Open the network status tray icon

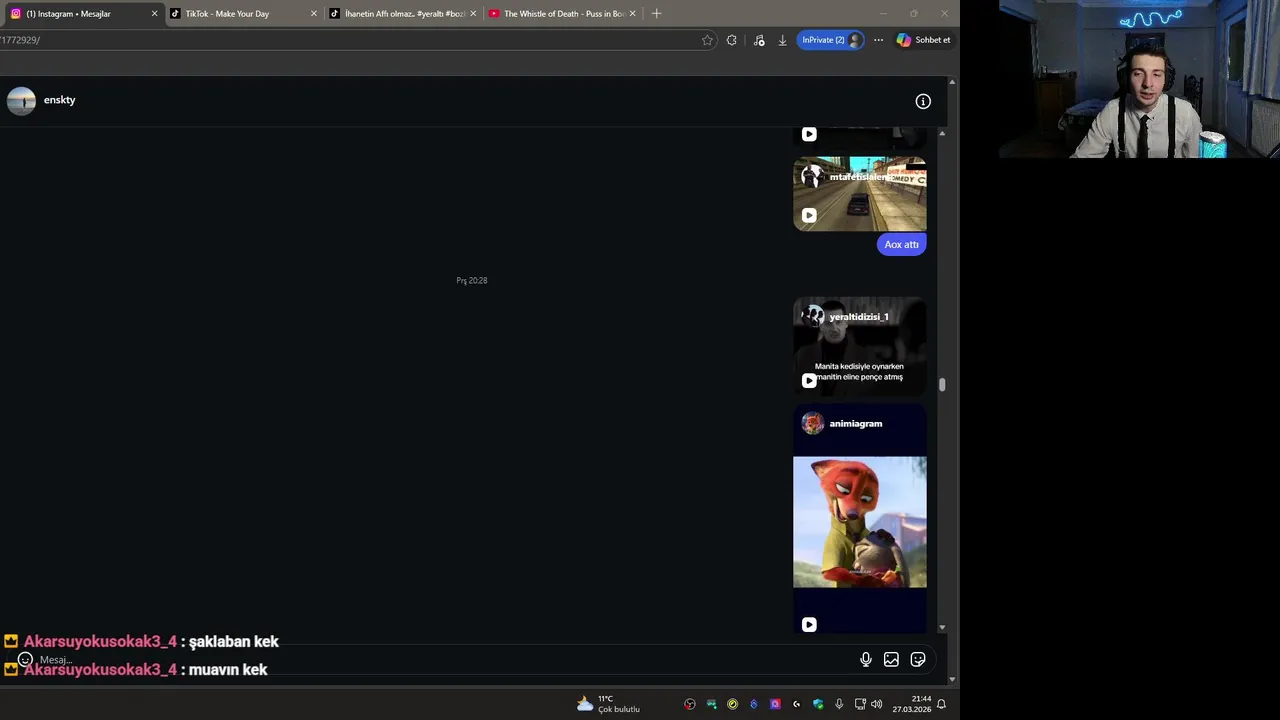coord(860,704)
